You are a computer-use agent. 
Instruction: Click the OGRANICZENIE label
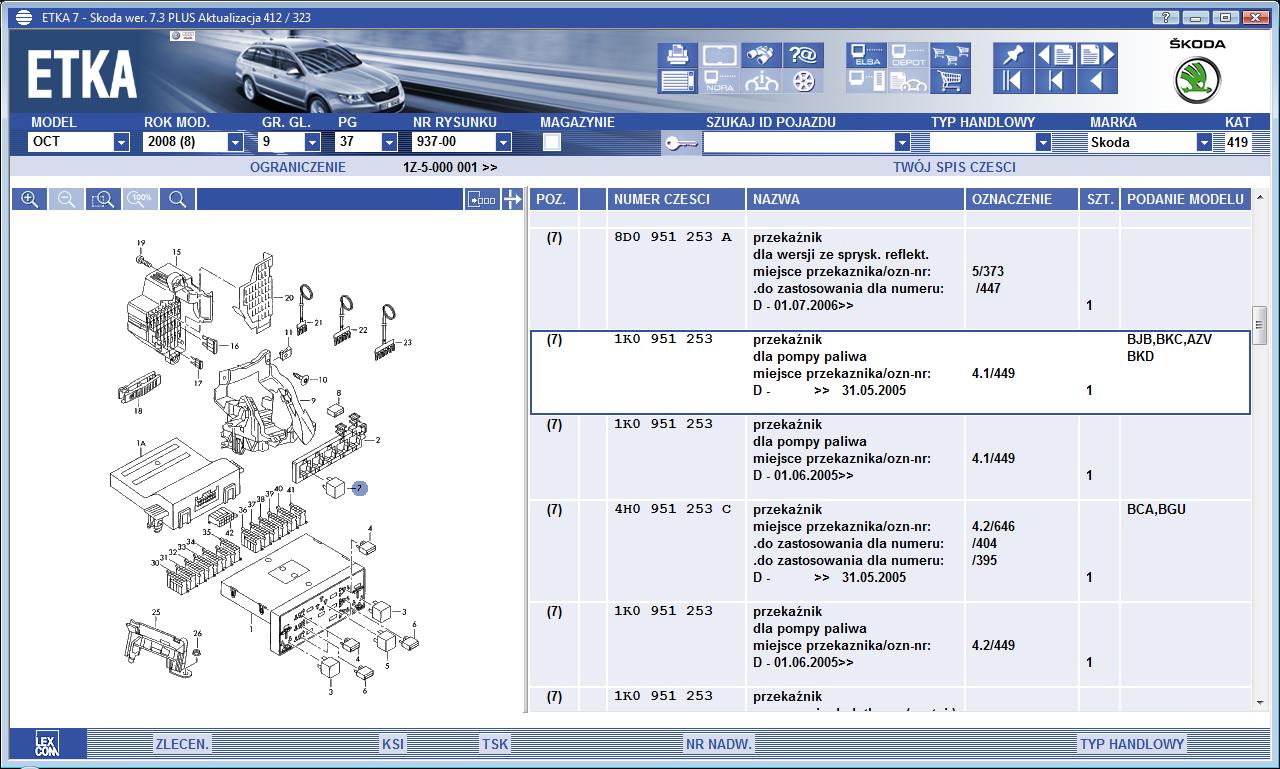298,167
